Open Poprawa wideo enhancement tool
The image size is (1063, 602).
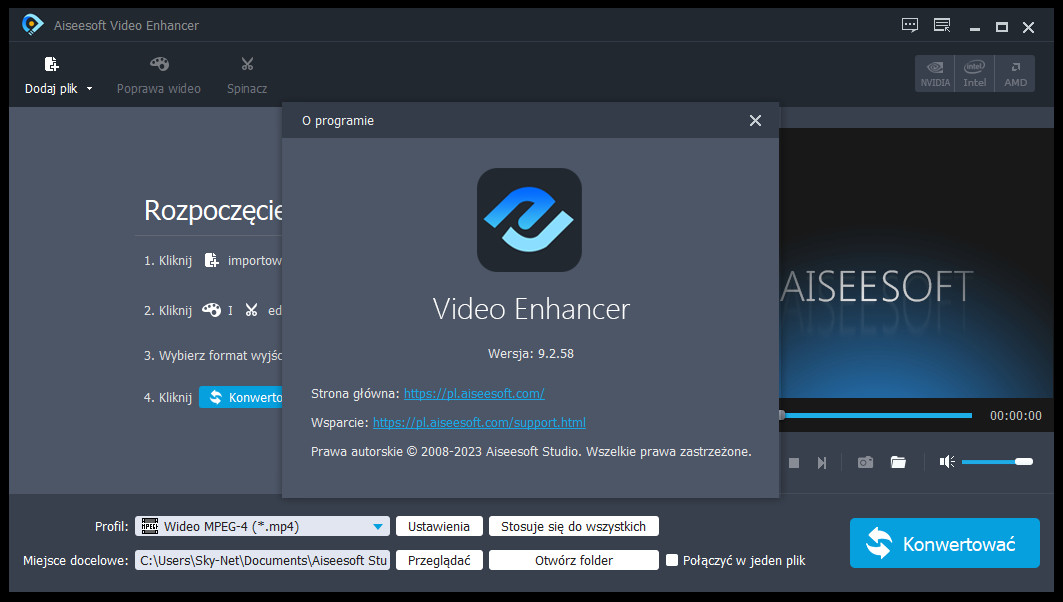[x=159, y=75]
